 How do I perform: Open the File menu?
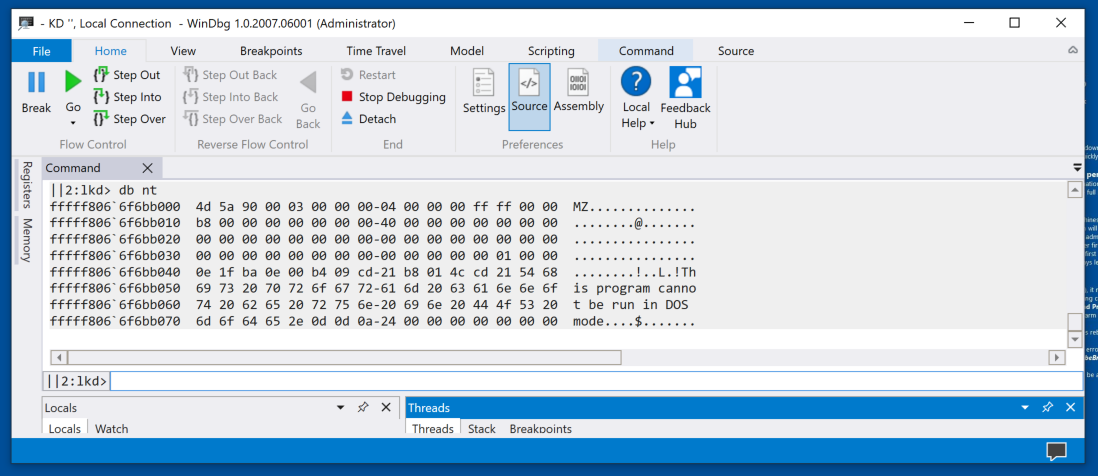coord(41,50)
